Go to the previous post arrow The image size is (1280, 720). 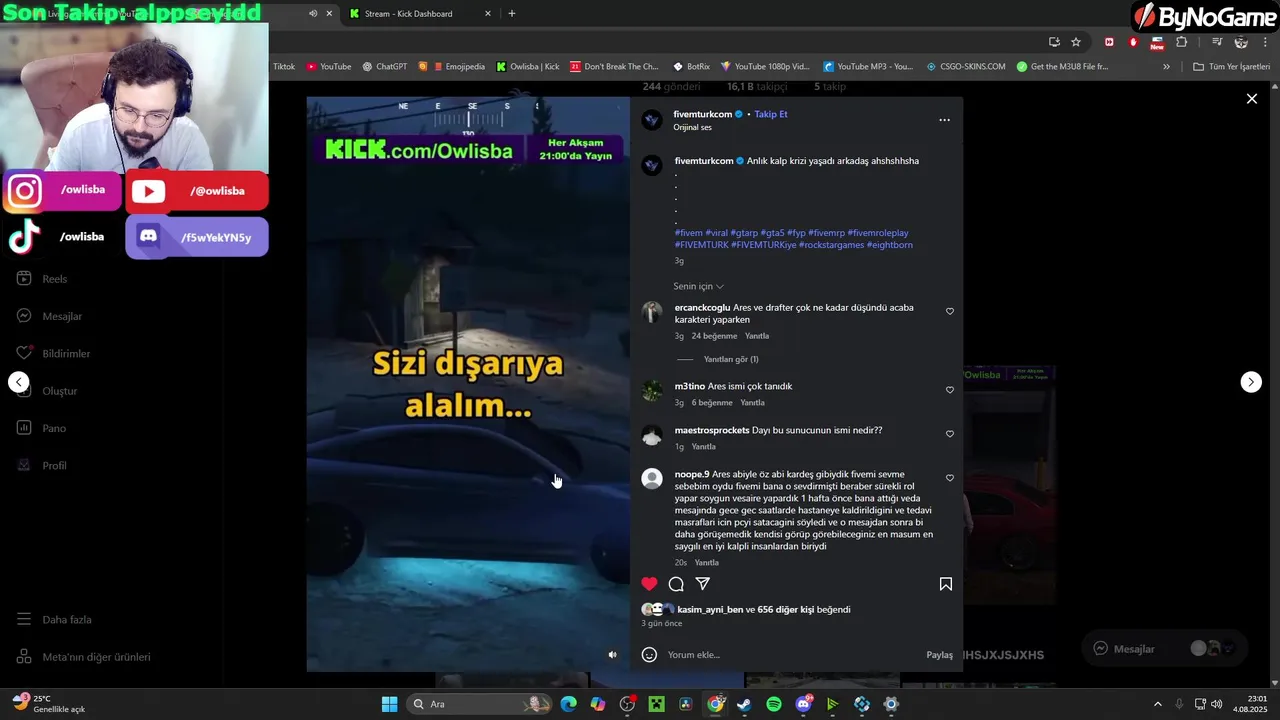pos(19,382)
